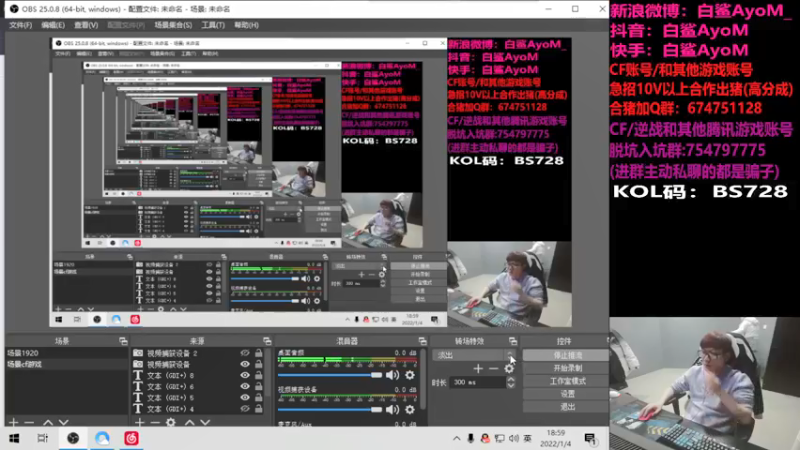Toggle lock on 文本 (GDI+) 8 source
800x450 pixels.
tap(259, 376)
